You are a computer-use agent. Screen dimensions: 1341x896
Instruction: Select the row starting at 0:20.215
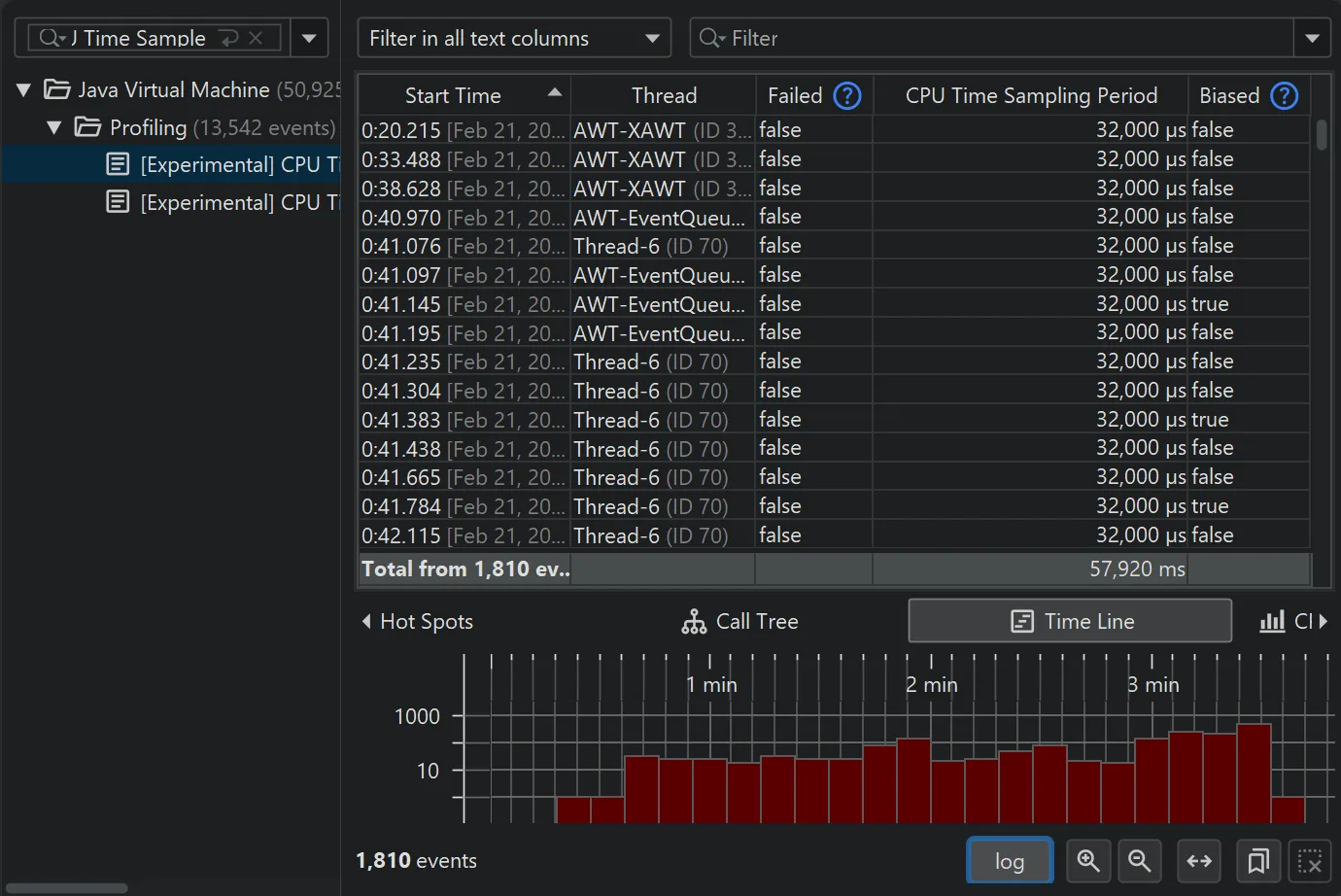click(x=834, y=130)
